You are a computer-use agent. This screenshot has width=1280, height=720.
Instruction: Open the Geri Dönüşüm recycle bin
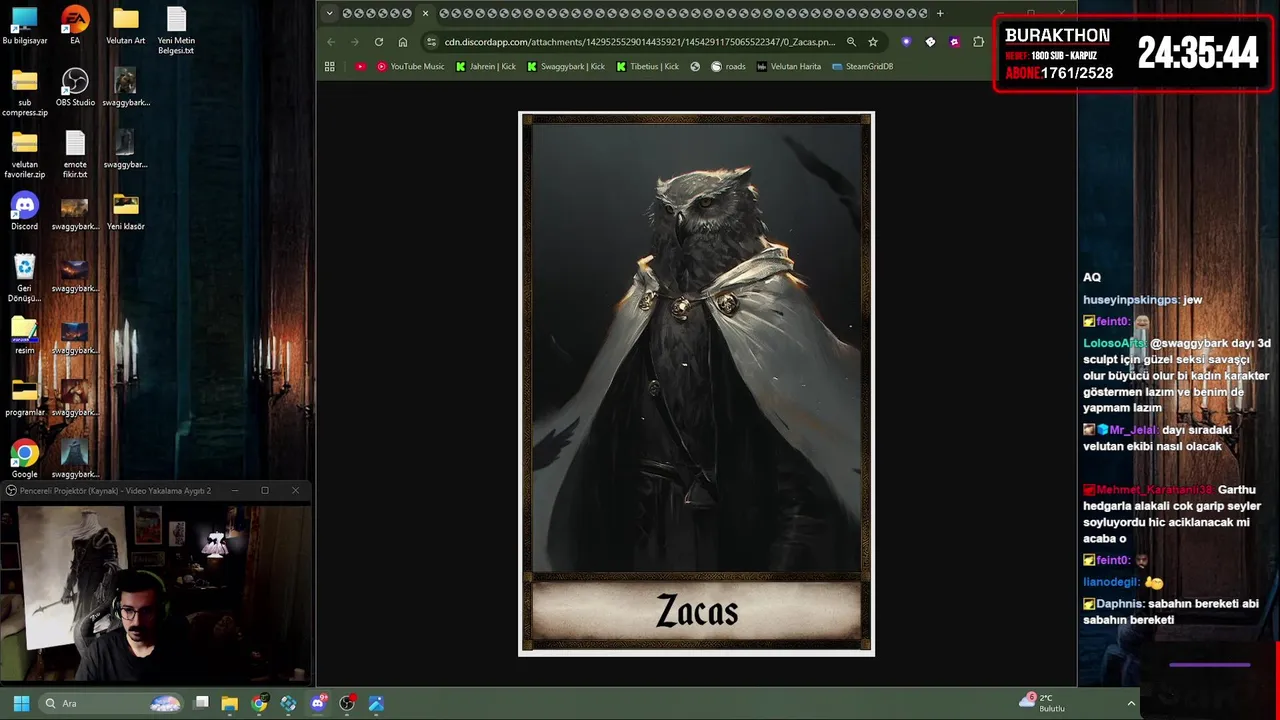[25, 279]
